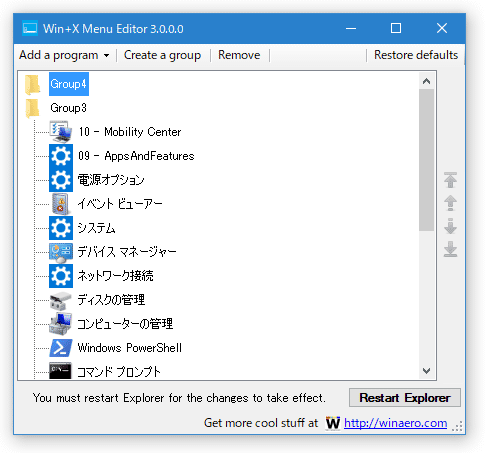The width and height of the screenshot is (485, 453).
Task: Click the move-to-top arrow icon
Action: point(450,180)
